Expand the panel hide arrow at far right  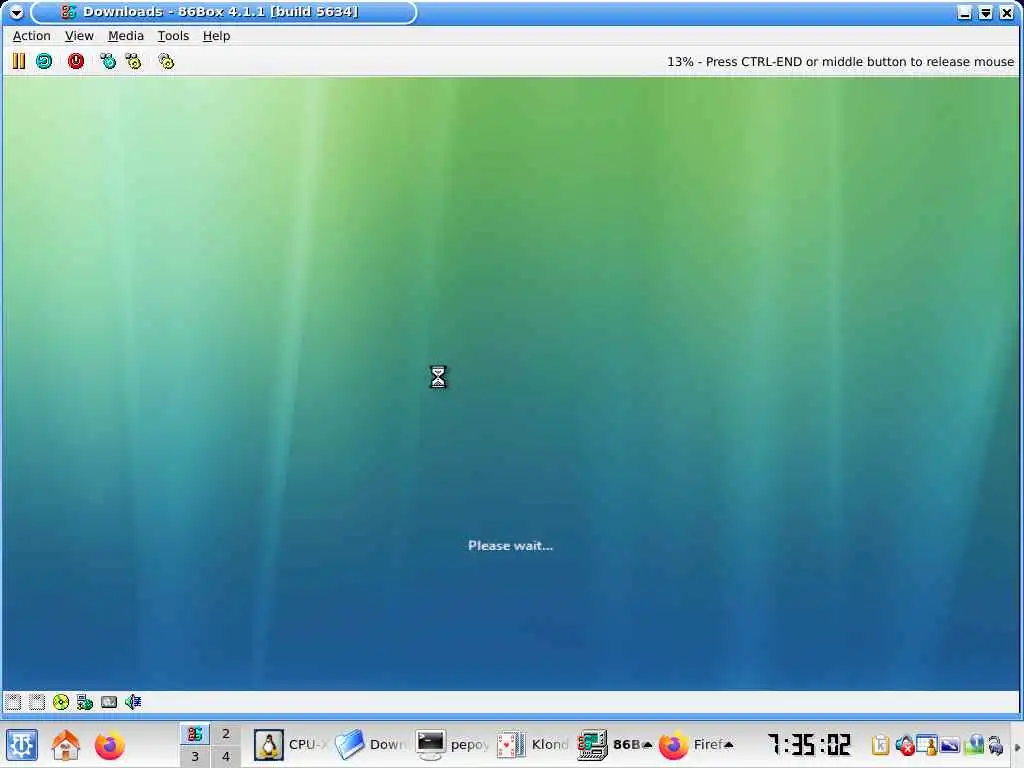pyautogui.click(x=1016, y=746)
